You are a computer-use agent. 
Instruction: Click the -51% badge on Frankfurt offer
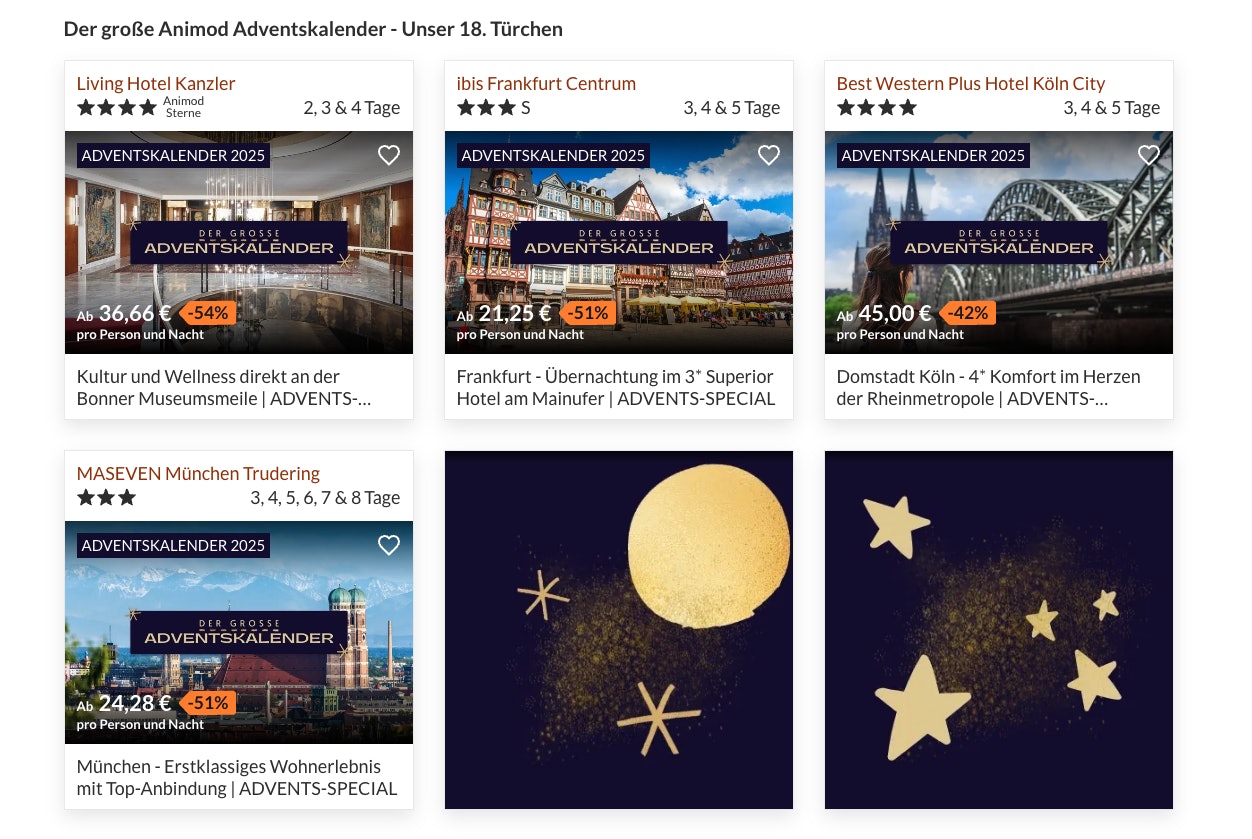click(x=587, y=313)
